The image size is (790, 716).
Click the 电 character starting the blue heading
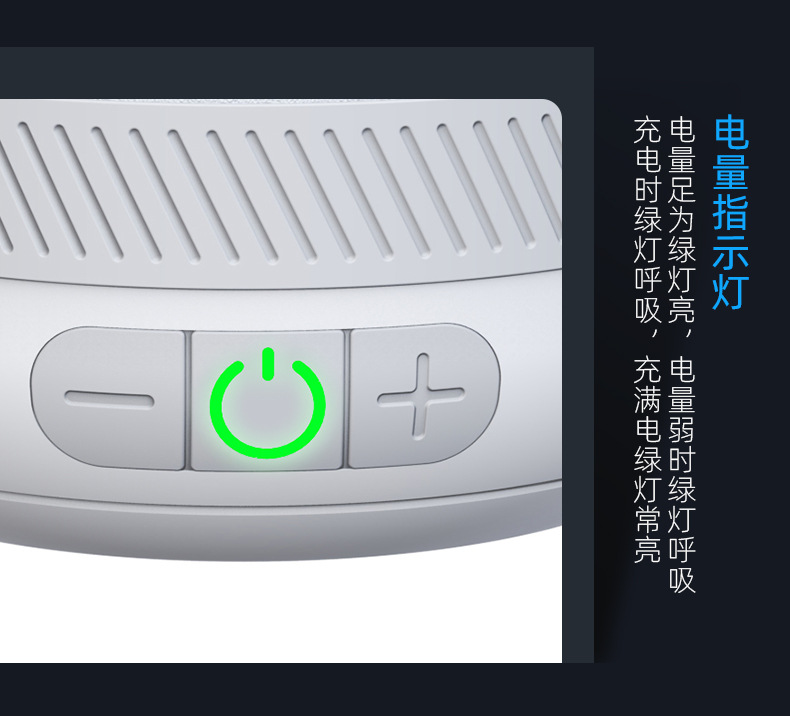(731, 132)
